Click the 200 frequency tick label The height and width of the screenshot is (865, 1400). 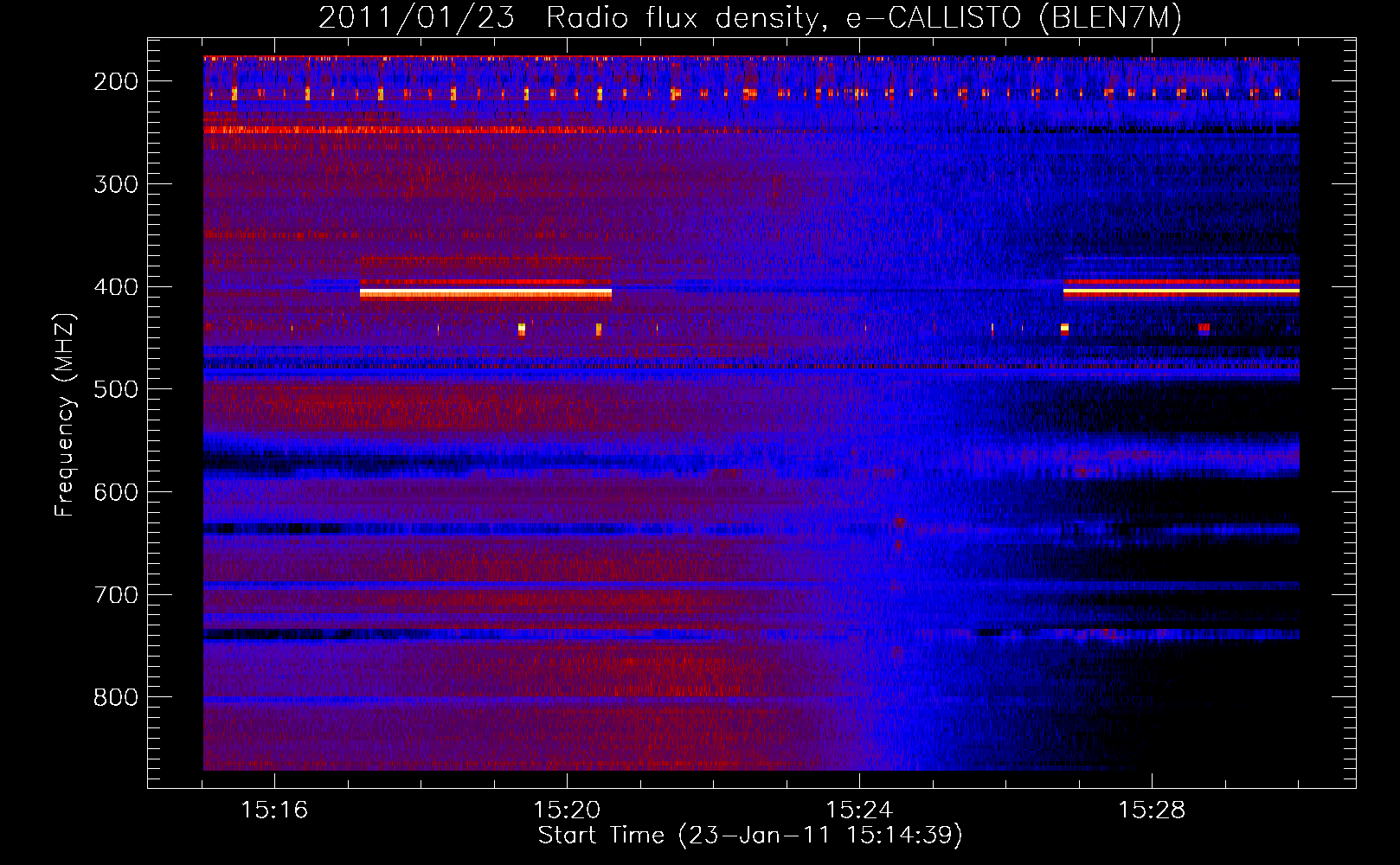click(x=116, y=81)
